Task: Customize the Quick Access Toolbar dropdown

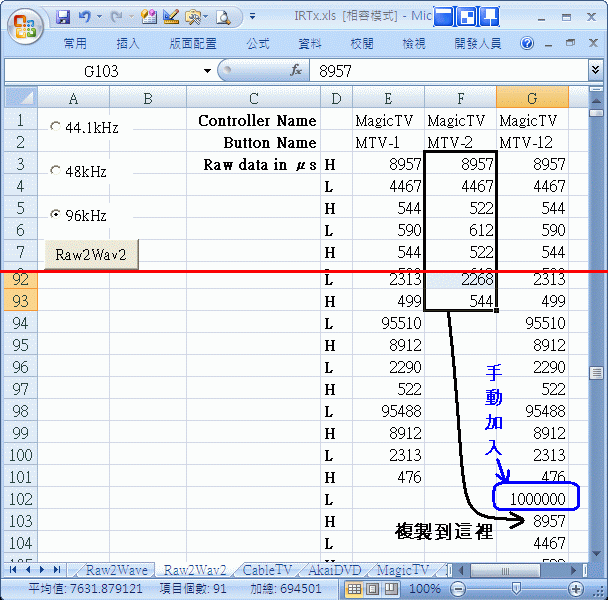Action: (252, 16)
